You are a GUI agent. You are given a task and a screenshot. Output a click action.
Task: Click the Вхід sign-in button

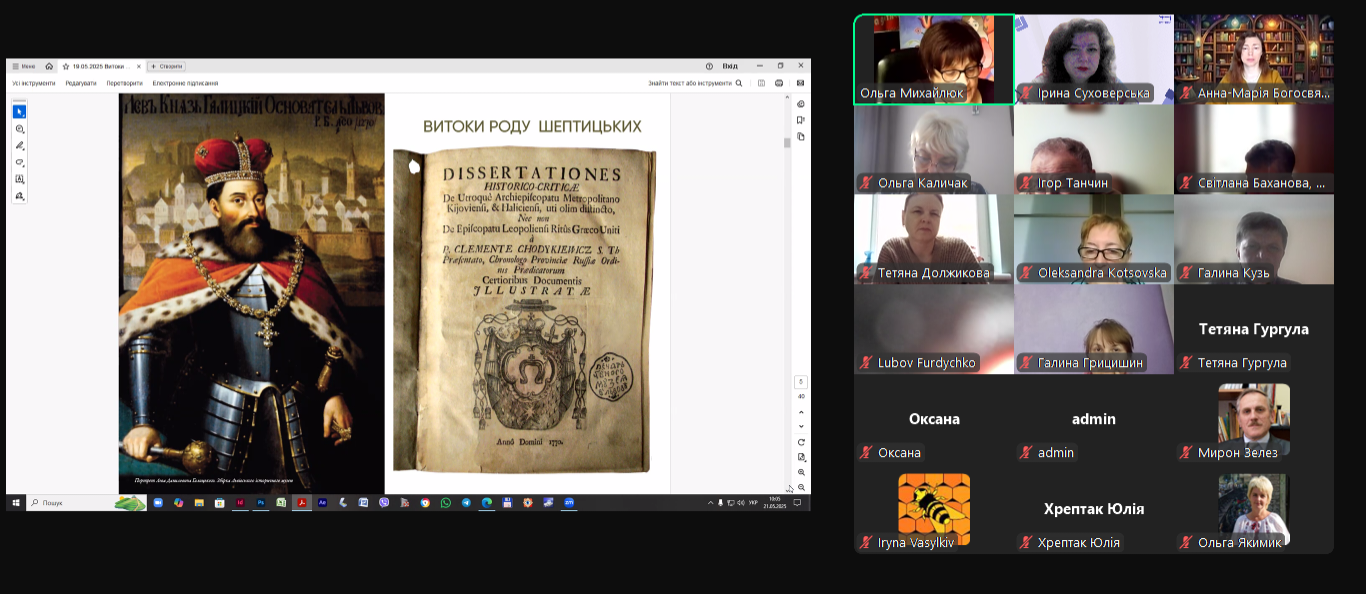pos(730,66)
